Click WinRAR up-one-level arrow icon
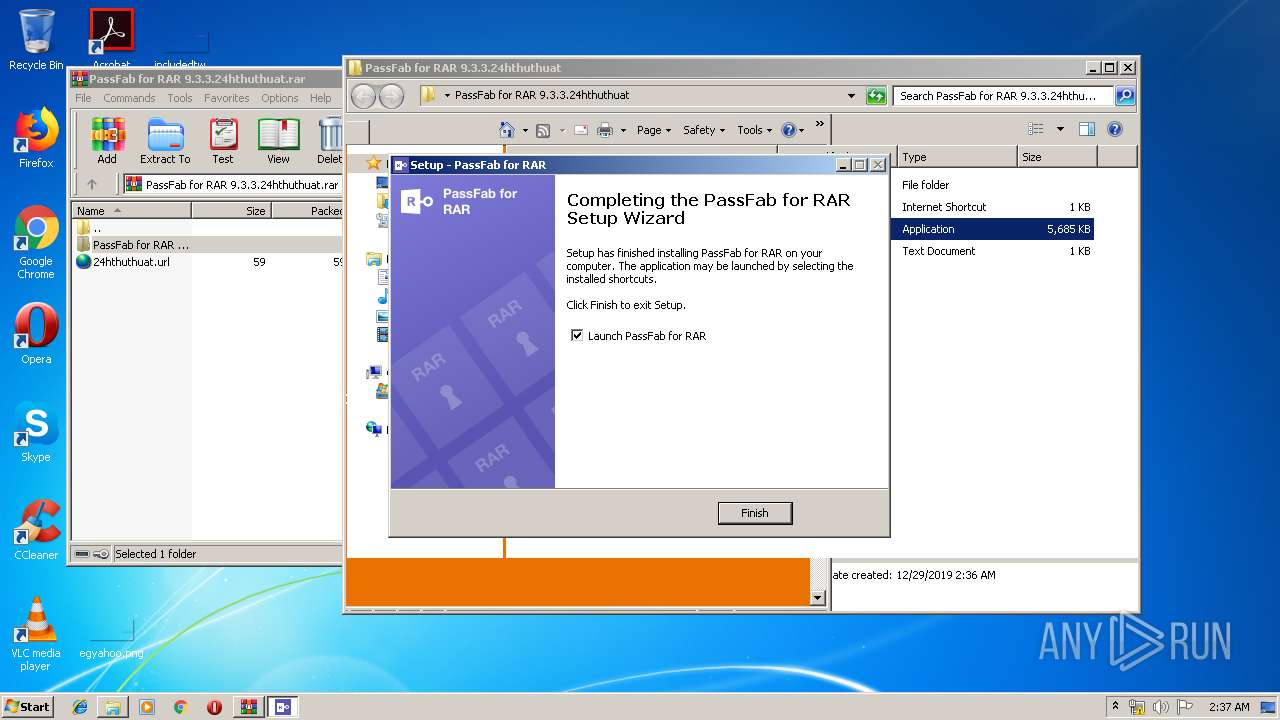The width and height of the screenshot is (1280, 720). tap(92, 184)
